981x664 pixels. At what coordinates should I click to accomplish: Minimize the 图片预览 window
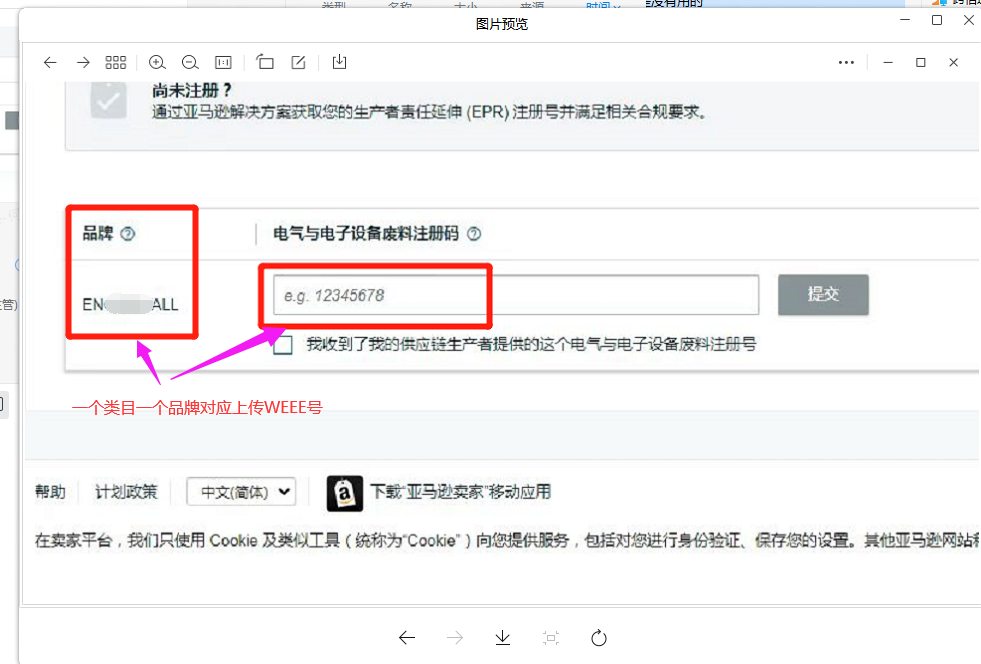click(905, 20)
